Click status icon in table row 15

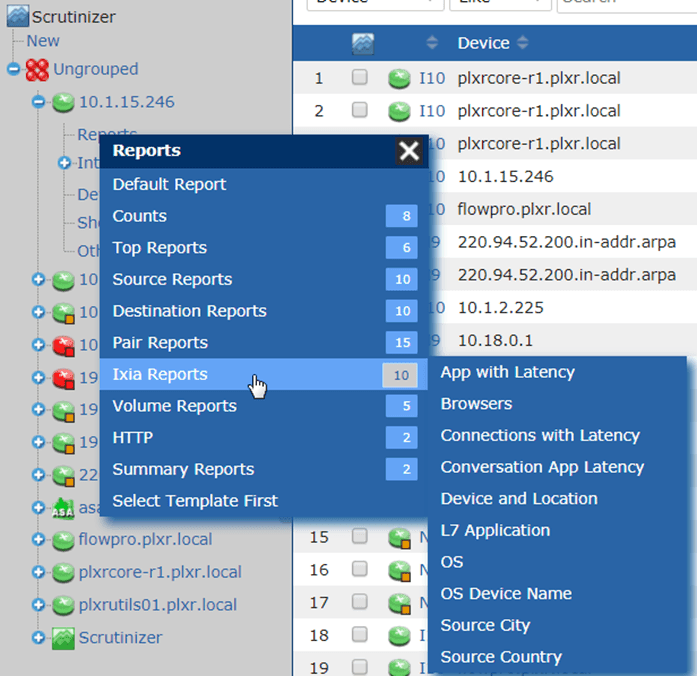(399, 538)
